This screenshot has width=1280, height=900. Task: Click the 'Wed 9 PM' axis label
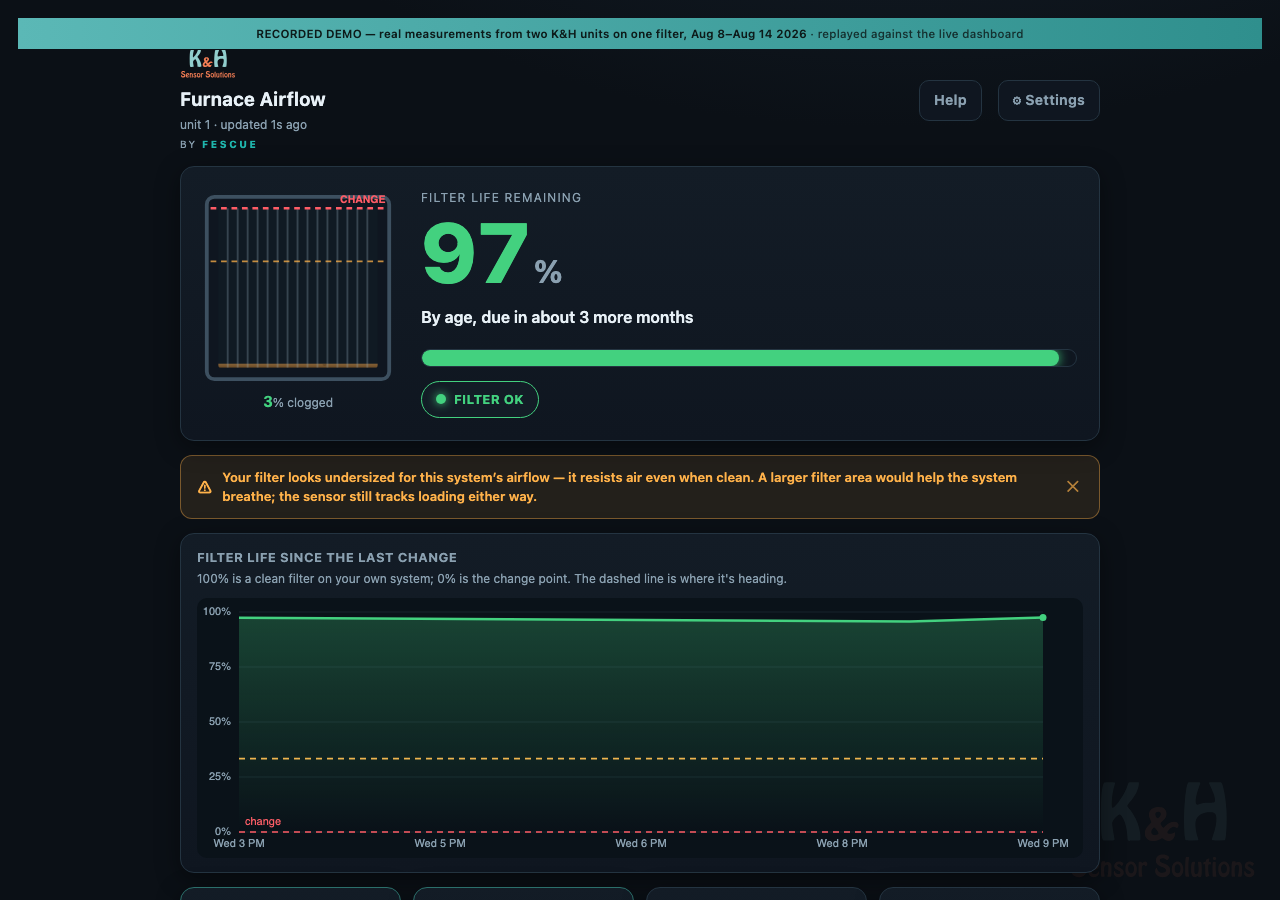click(x=1043, y=843)
